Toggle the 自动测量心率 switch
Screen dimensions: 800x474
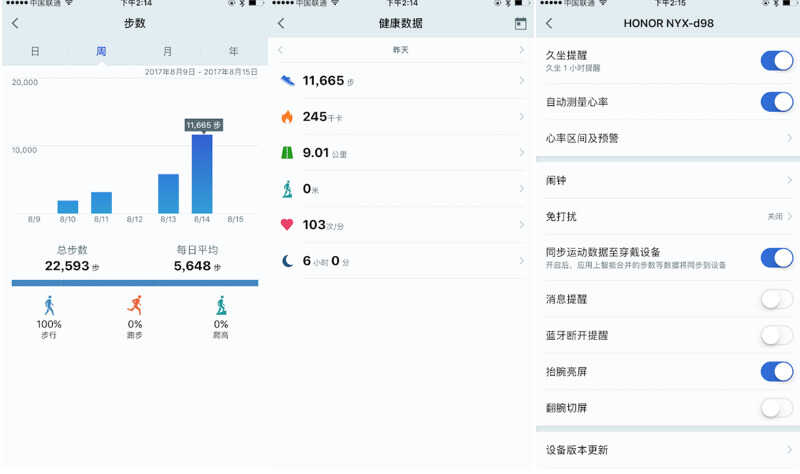[777, 102]
